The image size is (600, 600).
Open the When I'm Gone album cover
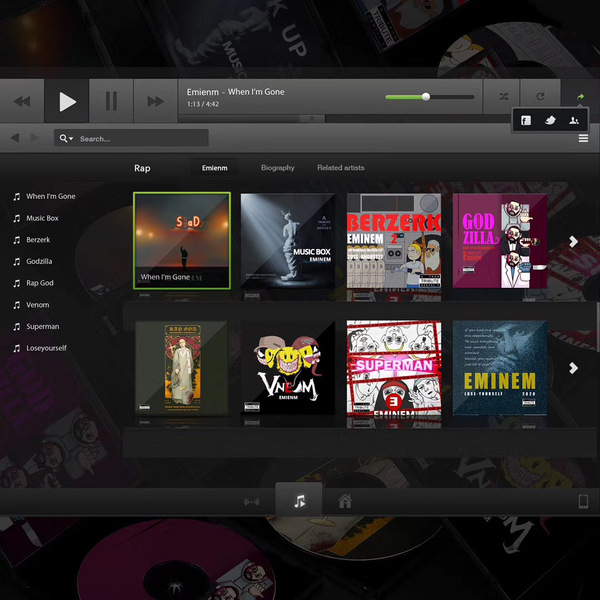pyautogui.click(x=182, y=241)
